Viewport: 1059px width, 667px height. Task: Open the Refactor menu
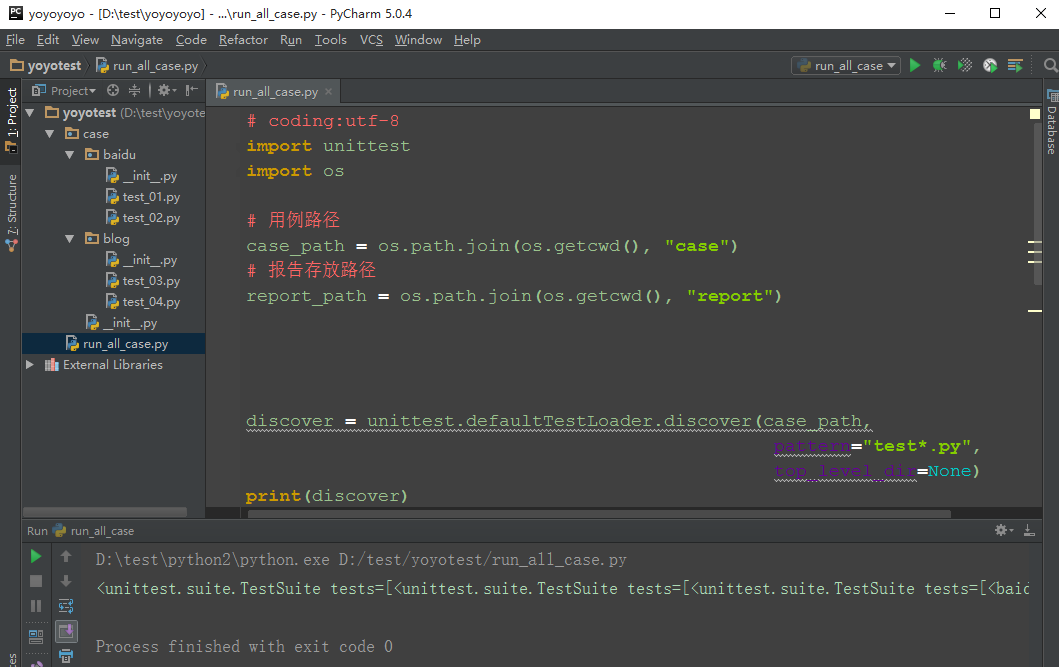(x=243, y=40)
